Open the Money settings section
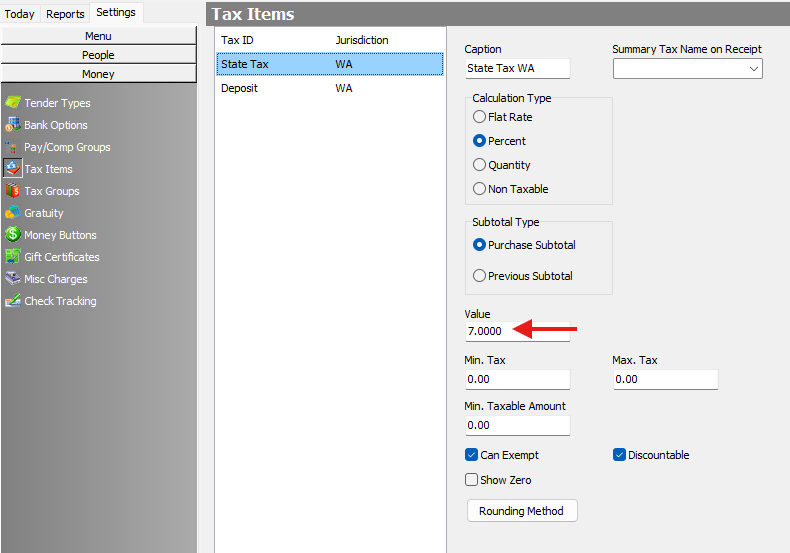The width and height of the screenshot is (790, 553). pos(99,74)
